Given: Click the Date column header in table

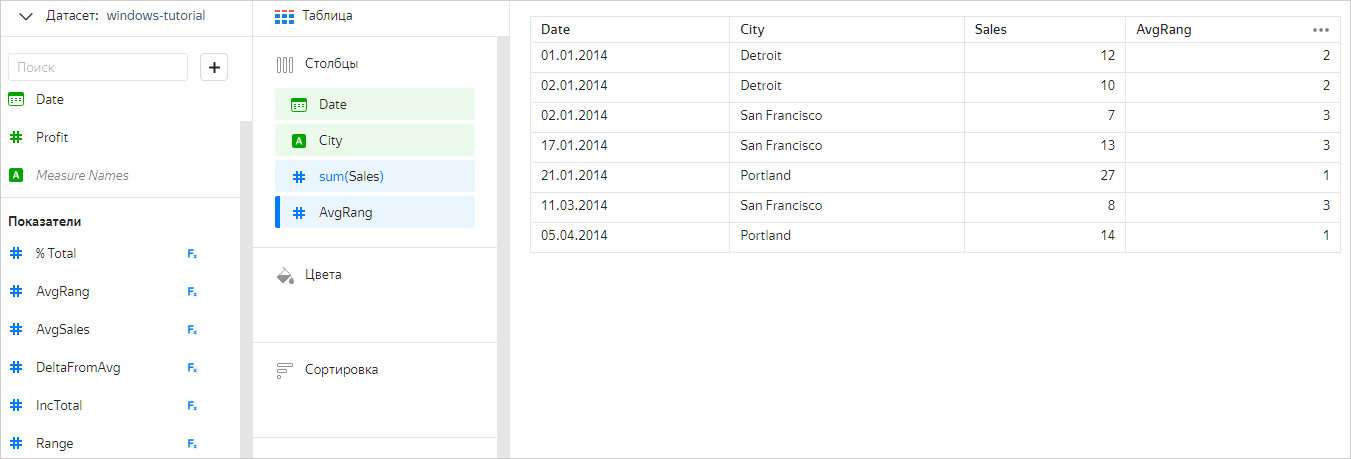Looking at the screenshot, I should click(x=556, y=30).
